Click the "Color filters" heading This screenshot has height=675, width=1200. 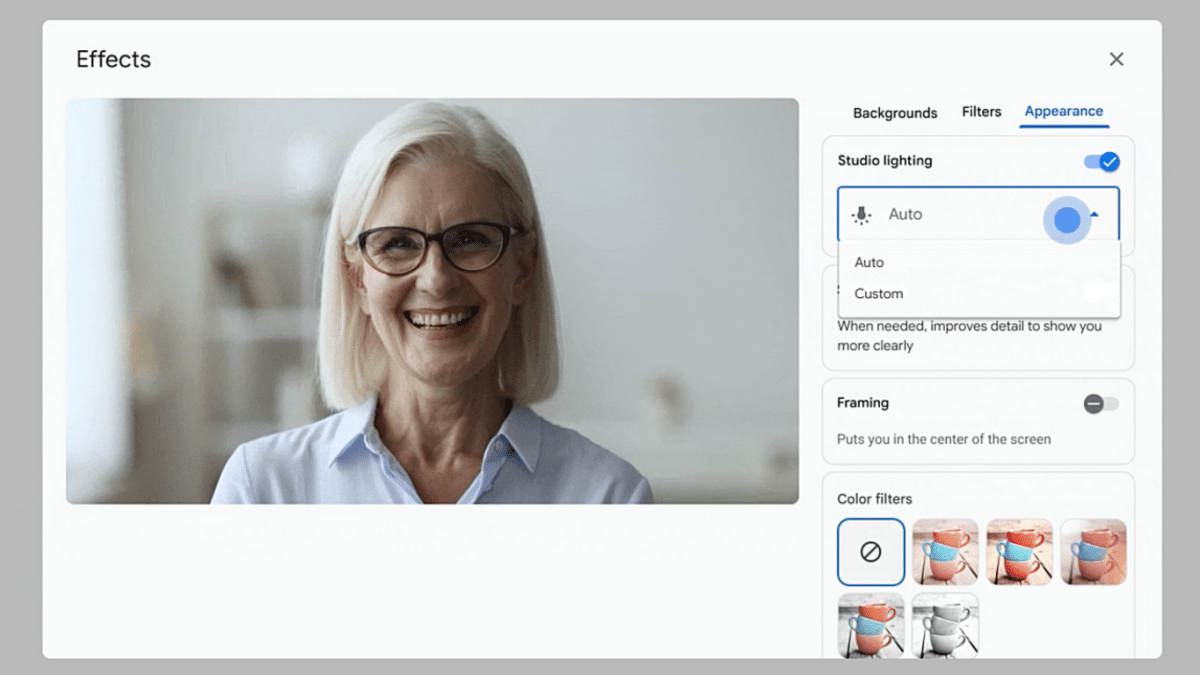[x=875, y=499]
